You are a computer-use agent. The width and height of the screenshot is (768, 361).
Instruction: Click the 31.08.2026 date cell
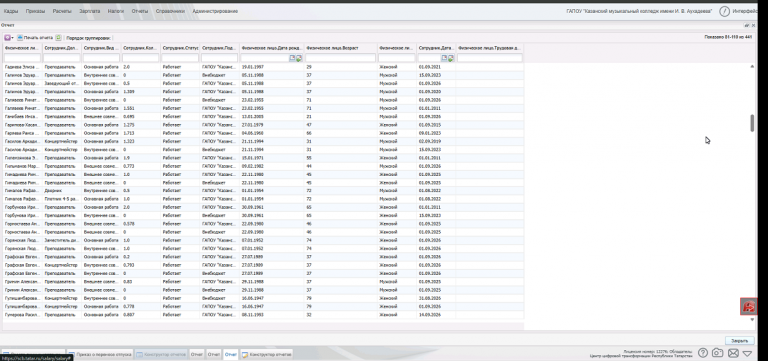tap(436, 298)
